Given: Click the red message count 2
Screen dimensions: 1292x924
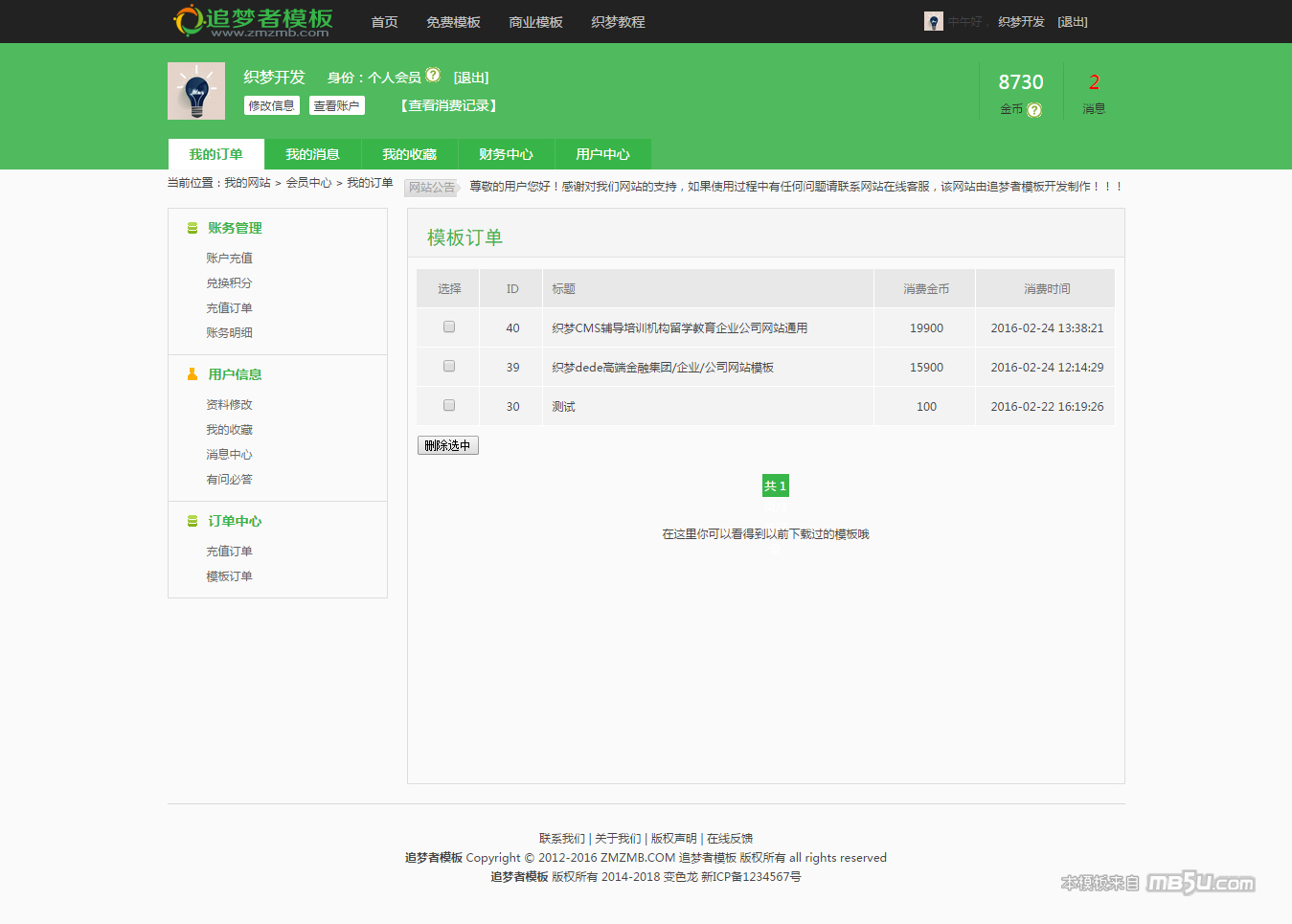Looking at the screenshot, I should click(x=1094, y=82).
